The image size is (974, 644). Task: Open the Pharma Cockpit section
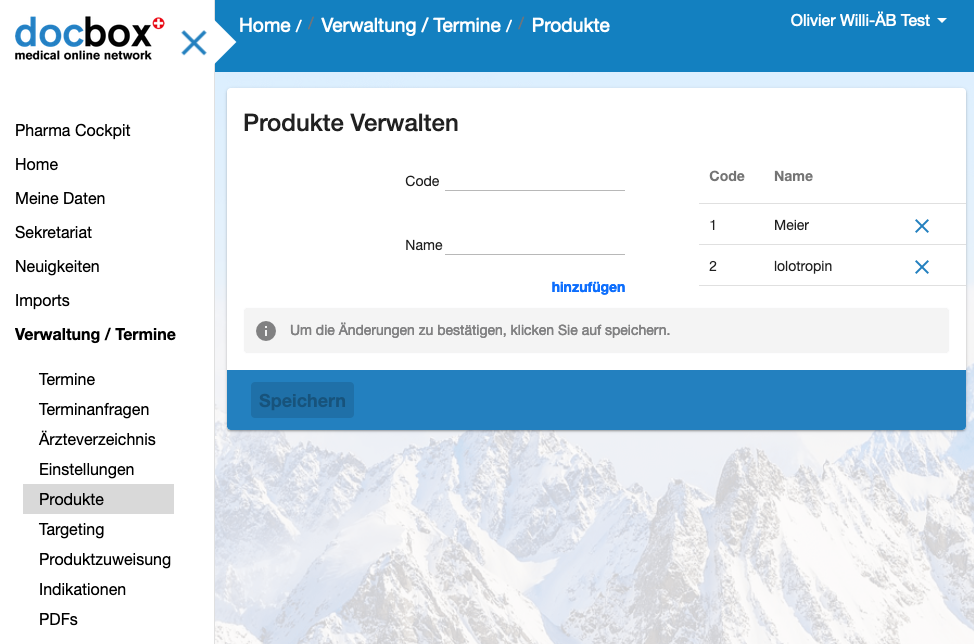coord(72,130)
